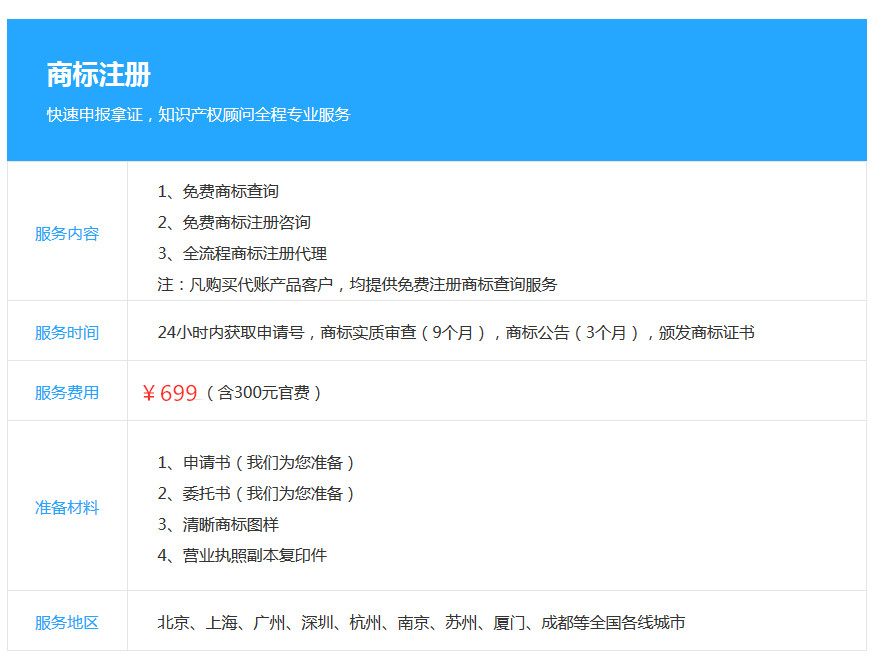Screen dimensions: 874x666
Task: Click the red ¥699 price
Action: pos(170,393)
